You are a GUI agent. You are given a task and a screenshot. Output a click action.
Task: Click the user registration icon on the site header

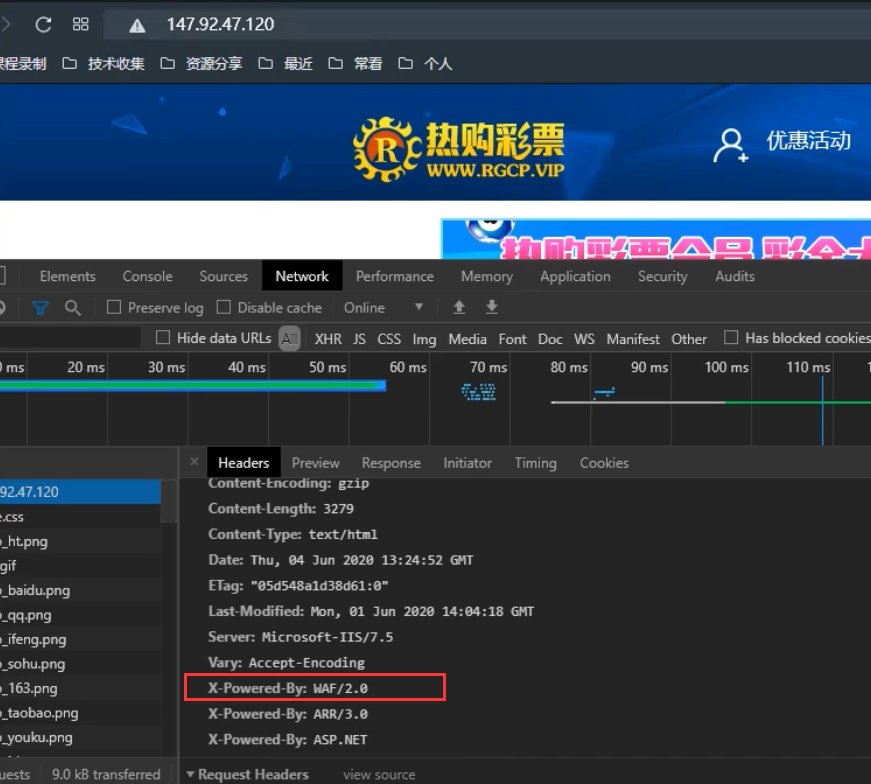pos(730,145)
